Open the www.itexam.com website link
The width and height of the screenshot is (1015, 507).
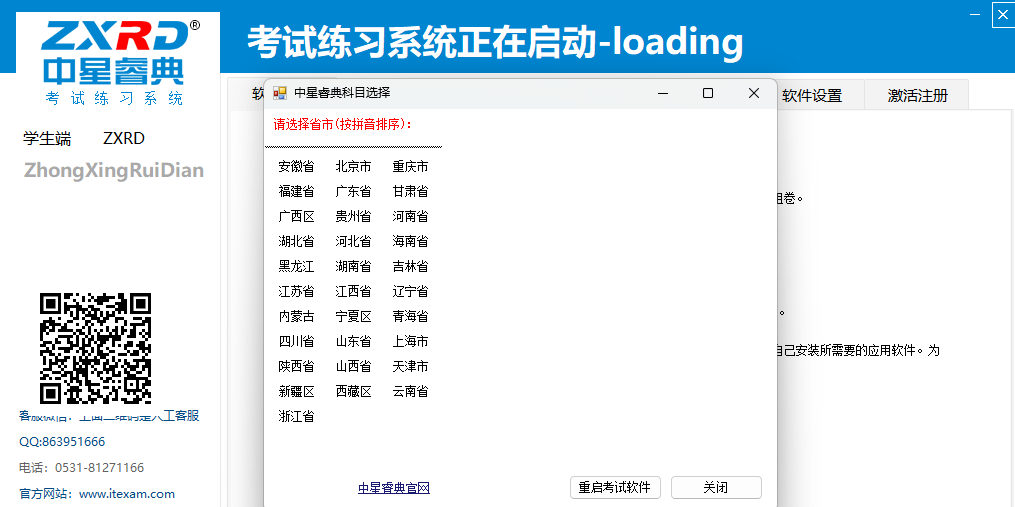pos(127,494)
